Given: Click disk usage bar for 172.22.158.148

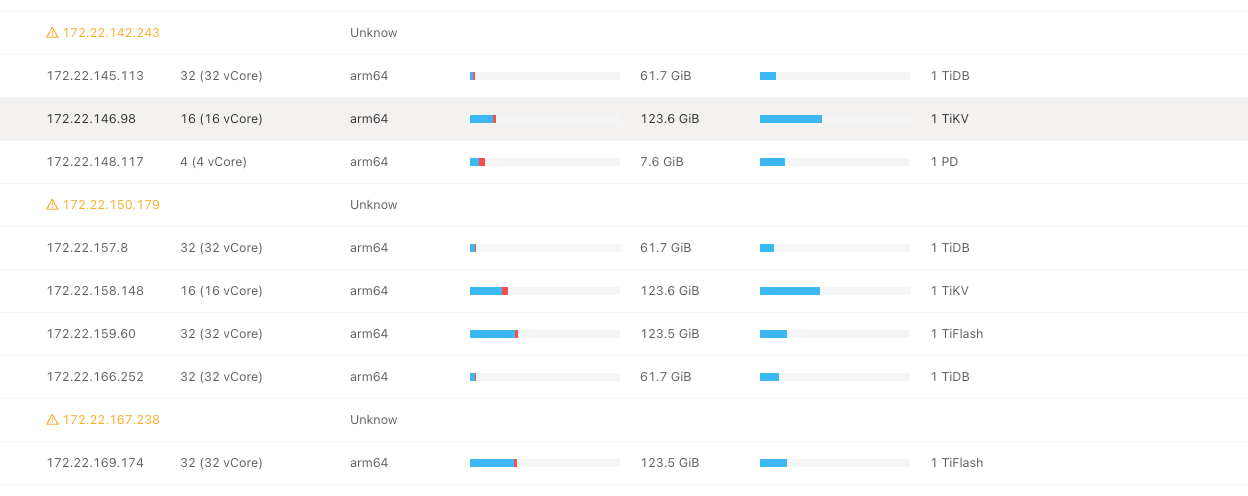Looking at the screenshot, I should (x=834, y=291).
